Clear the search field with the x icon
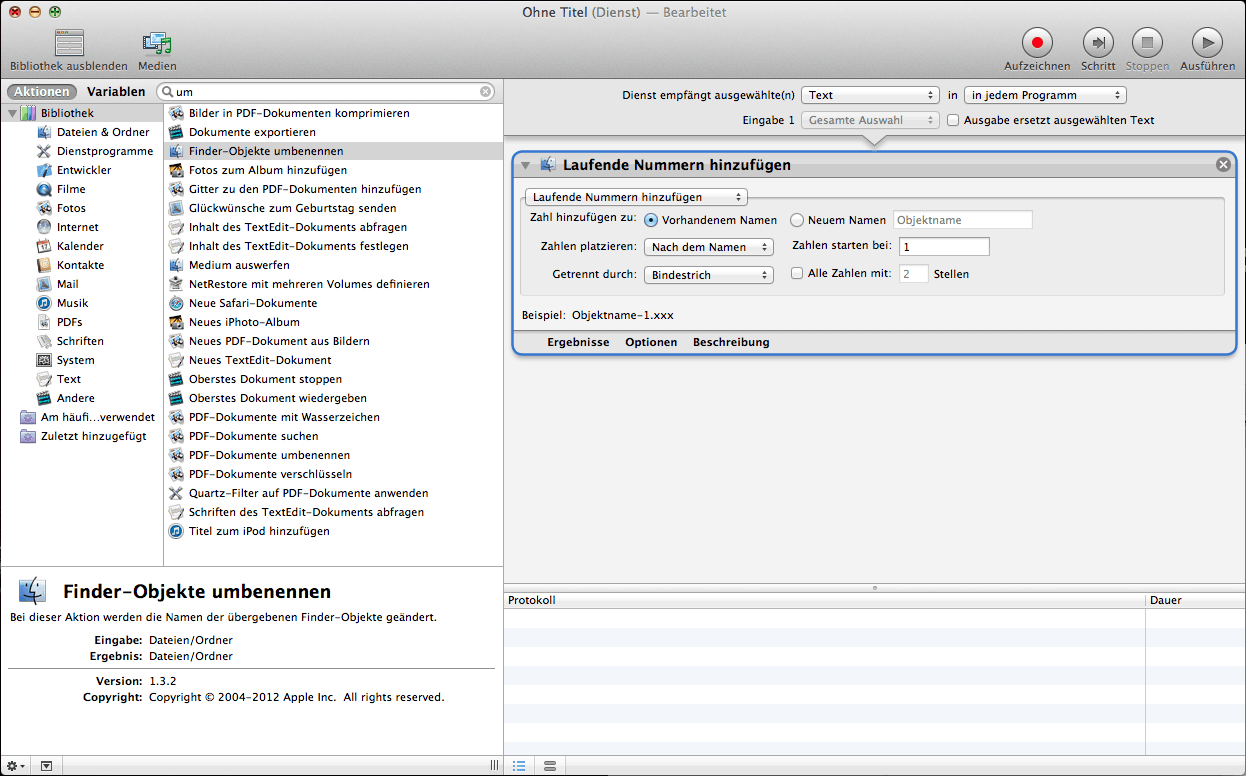This screenshot has width=1246, height=776. [x=486, y=92]
